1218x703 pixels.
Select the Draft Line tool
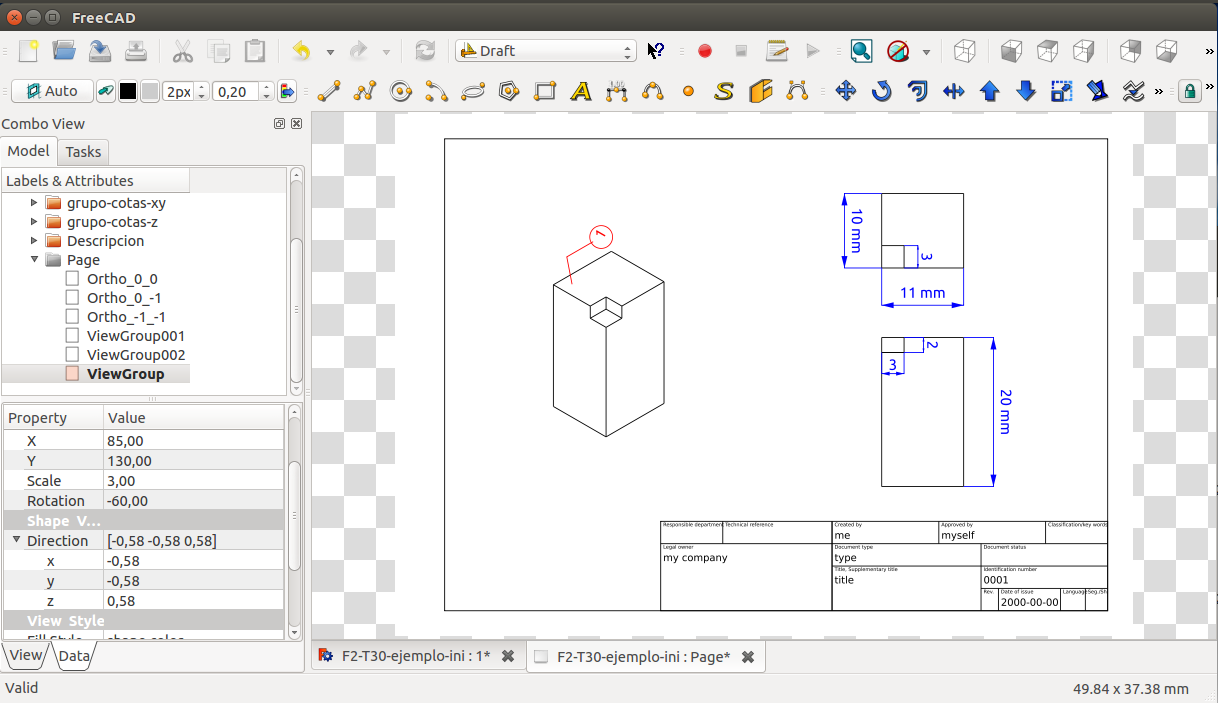click(328, 92)
